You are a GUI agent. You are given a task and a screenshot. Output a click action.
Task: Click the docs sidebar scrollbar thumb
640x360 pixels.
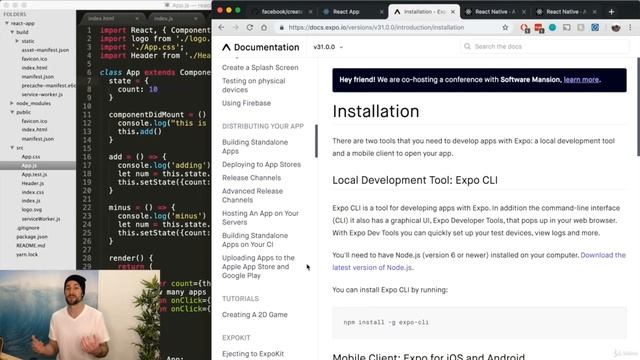click(316, 141)
